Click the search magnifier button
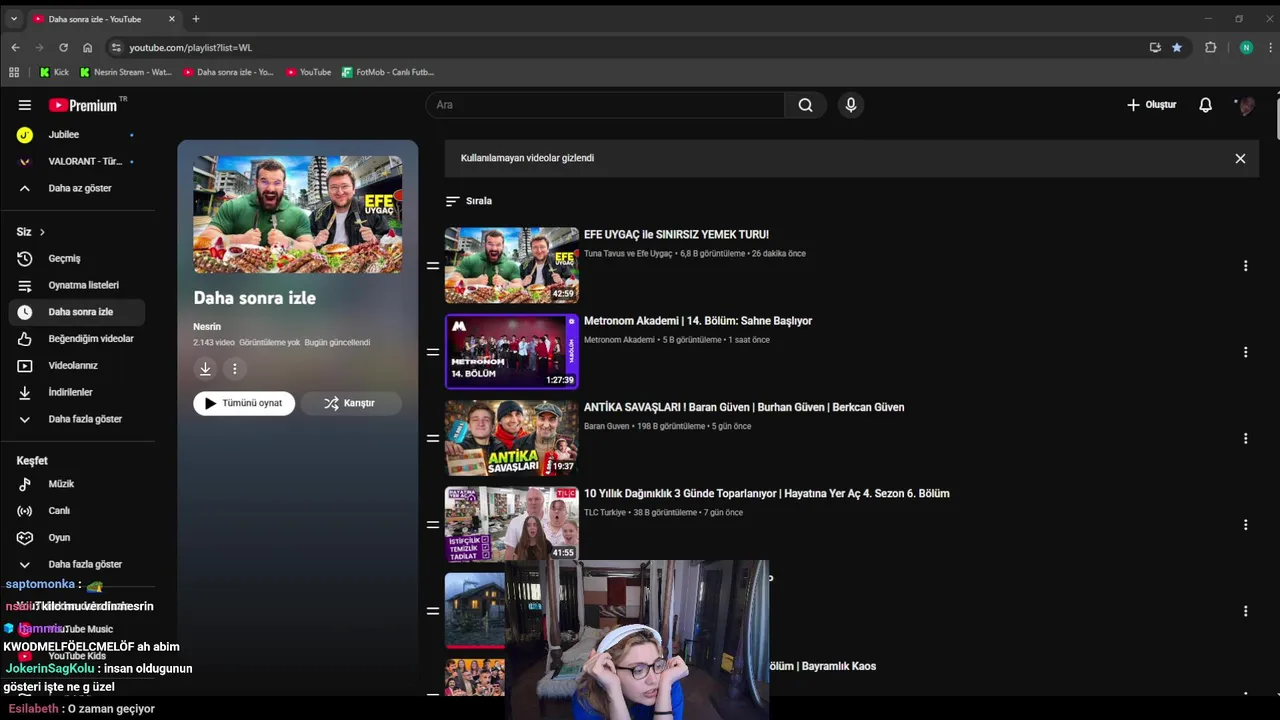 pos(805,105)
